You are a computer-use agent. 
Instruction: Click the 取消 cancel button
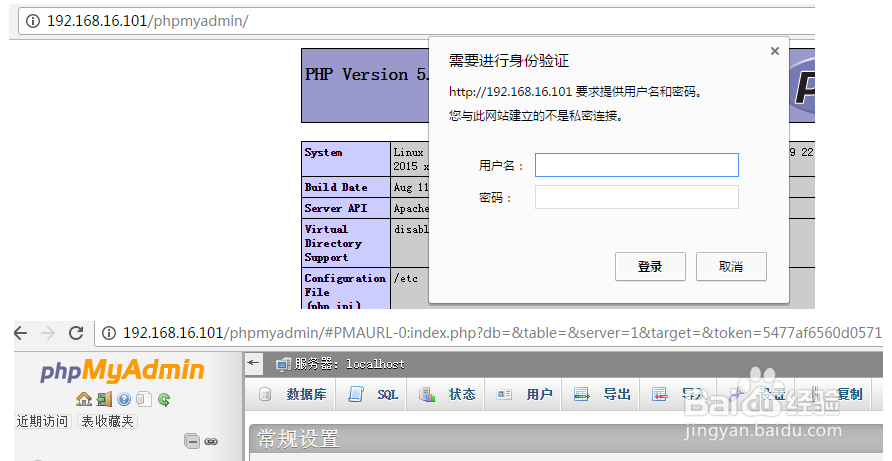pyautogui.click(x=731, y=266)
